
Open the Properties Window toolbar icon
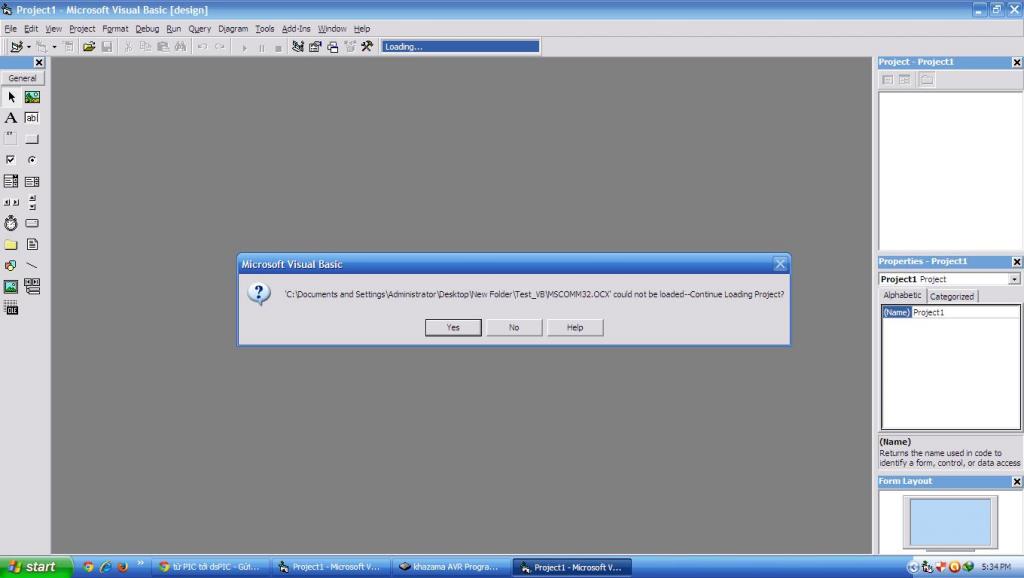coord(315,46)
